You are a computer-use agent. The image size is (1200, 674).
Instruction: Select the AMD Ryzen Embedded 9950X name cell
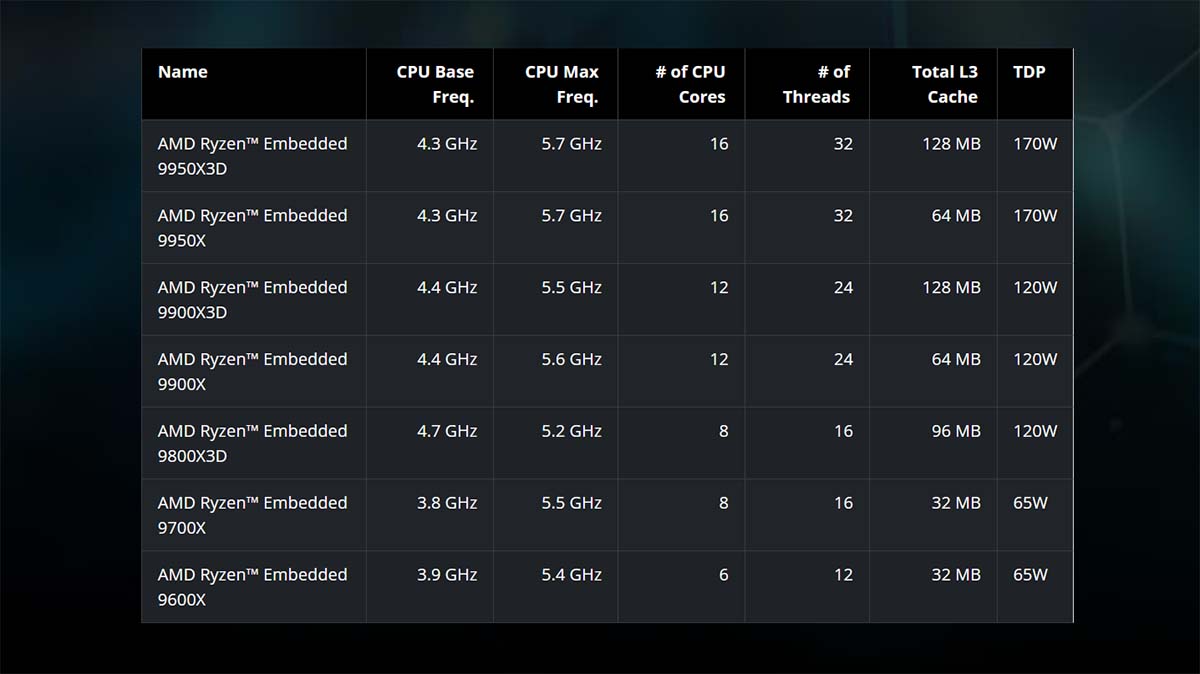point(252,228)
